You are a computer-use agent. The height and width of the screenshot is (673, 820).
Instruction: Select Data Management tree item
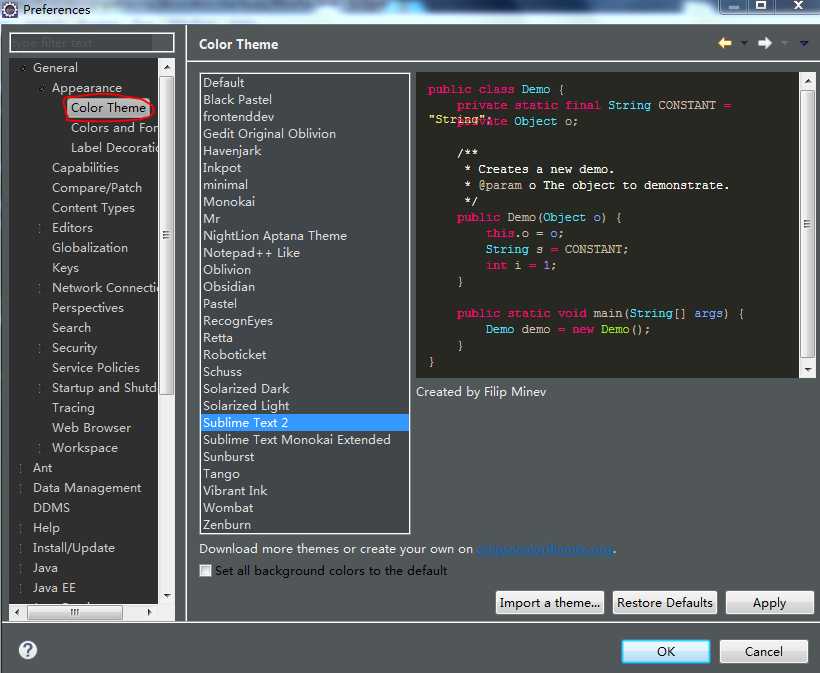(x=87, y=488)
